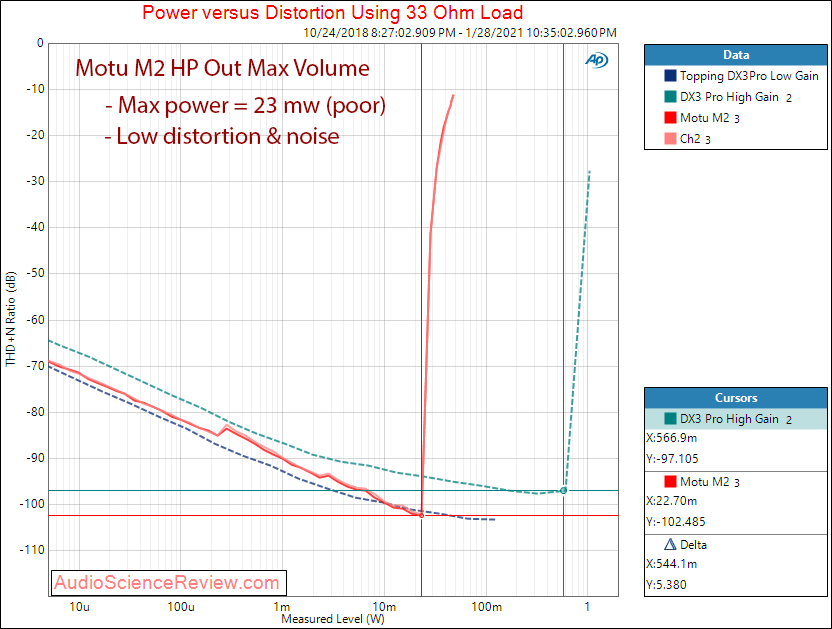This screenshot has width=832, height=629.
Task: Click the Audio Precision AP logo
Action: [596, 61]
